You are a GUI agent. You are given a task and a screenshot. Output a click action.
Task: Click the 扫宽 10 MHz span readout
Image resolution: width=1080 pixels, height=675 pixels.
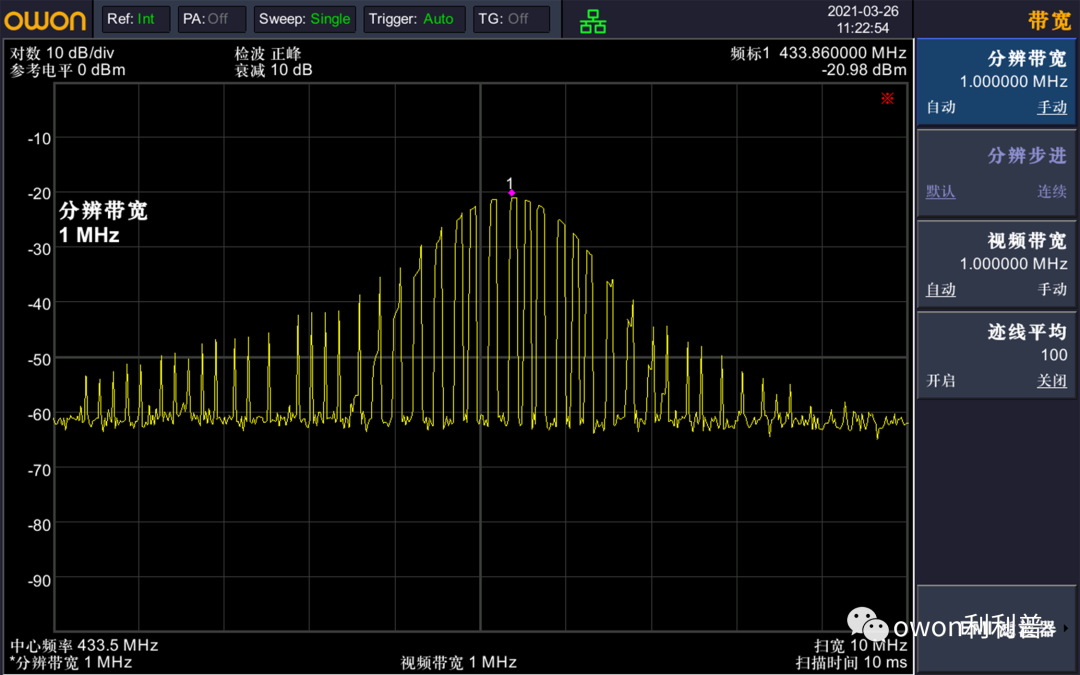coord(860,645)
